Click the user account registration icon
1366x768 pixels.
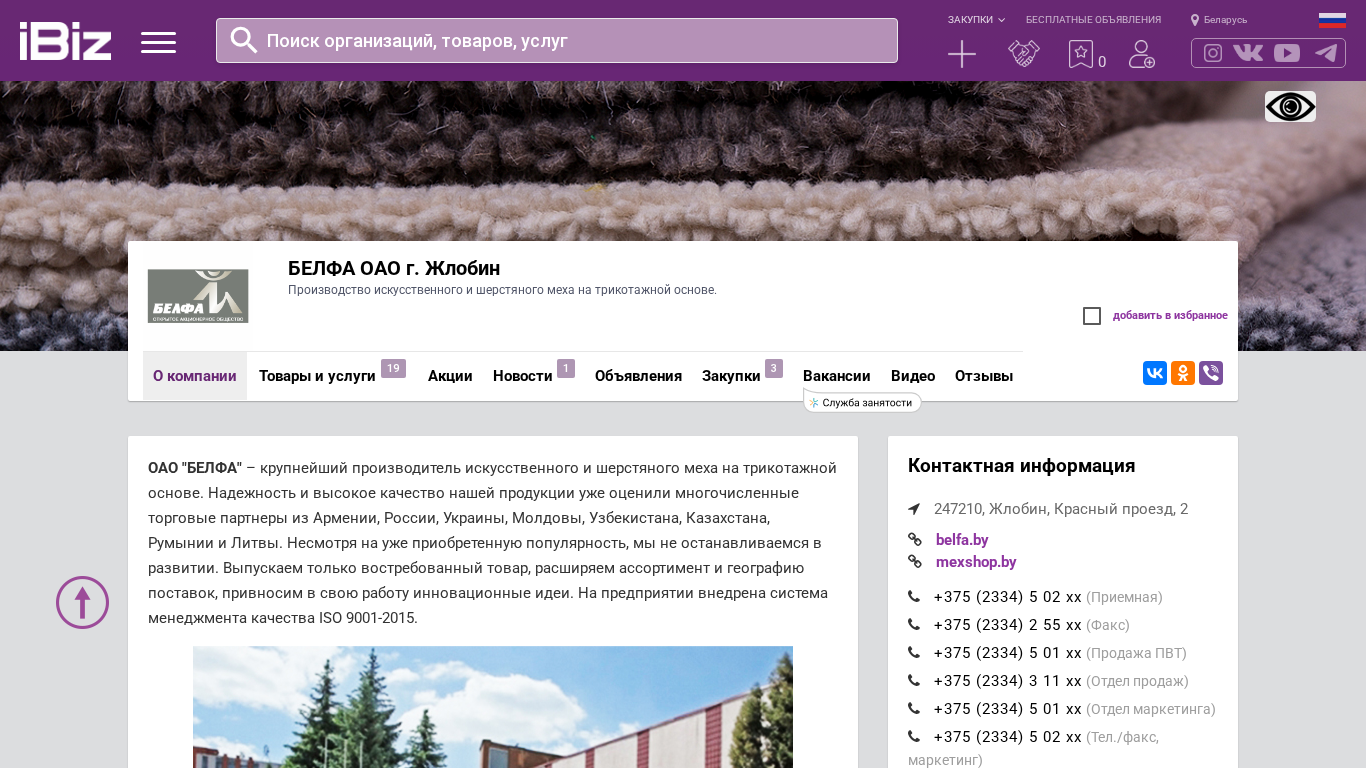click(1142, 54)
